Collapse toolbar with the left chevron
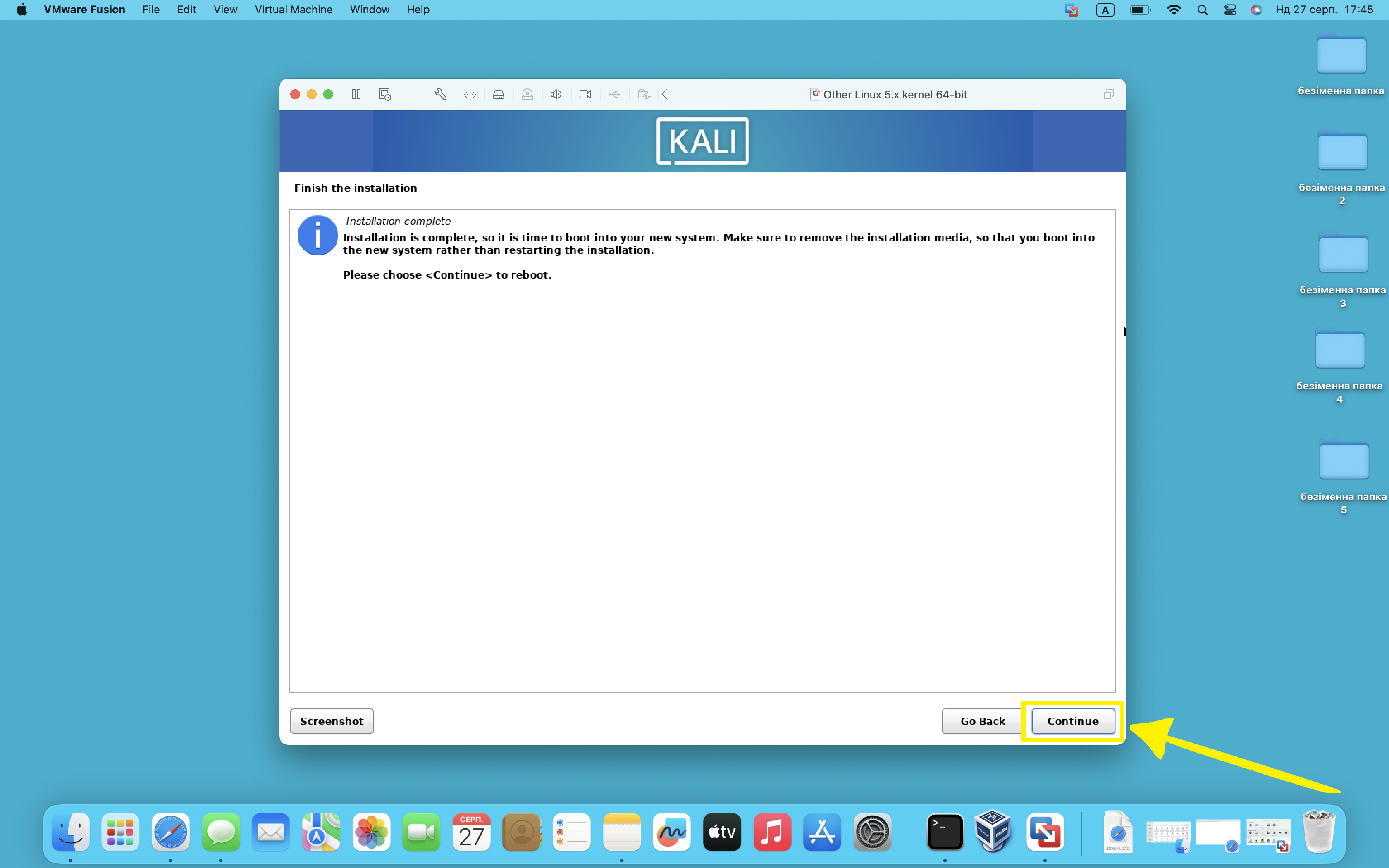 coord(665,94)
